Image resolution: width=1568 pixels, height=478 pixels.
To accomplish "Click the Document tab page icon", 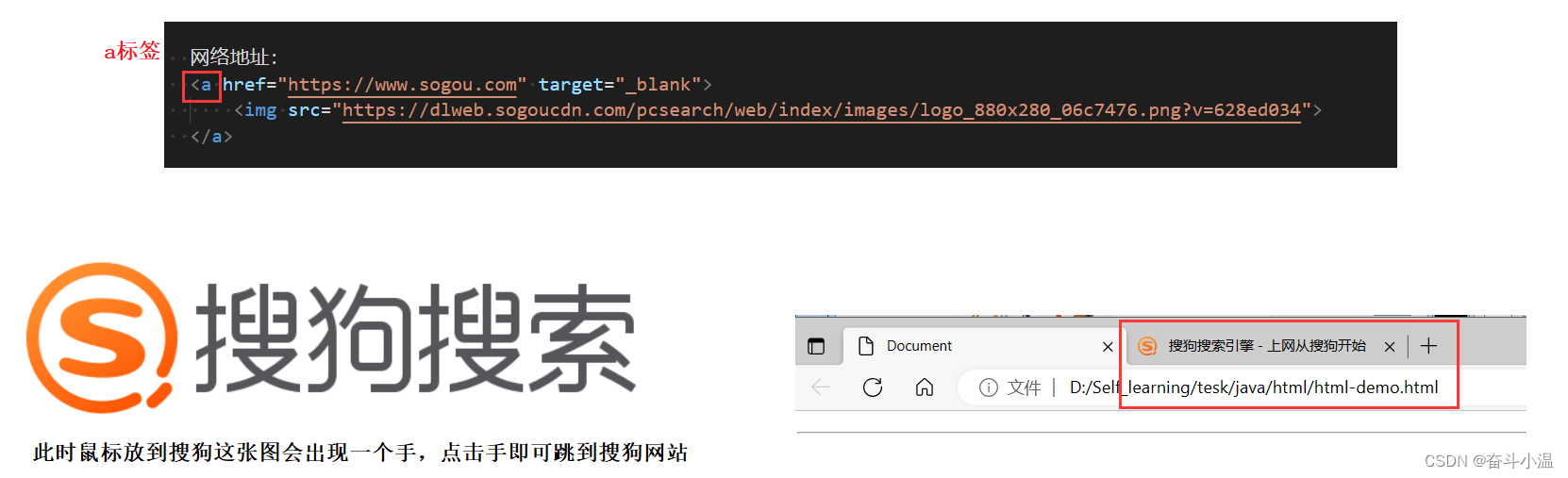I will click(865, 346).
